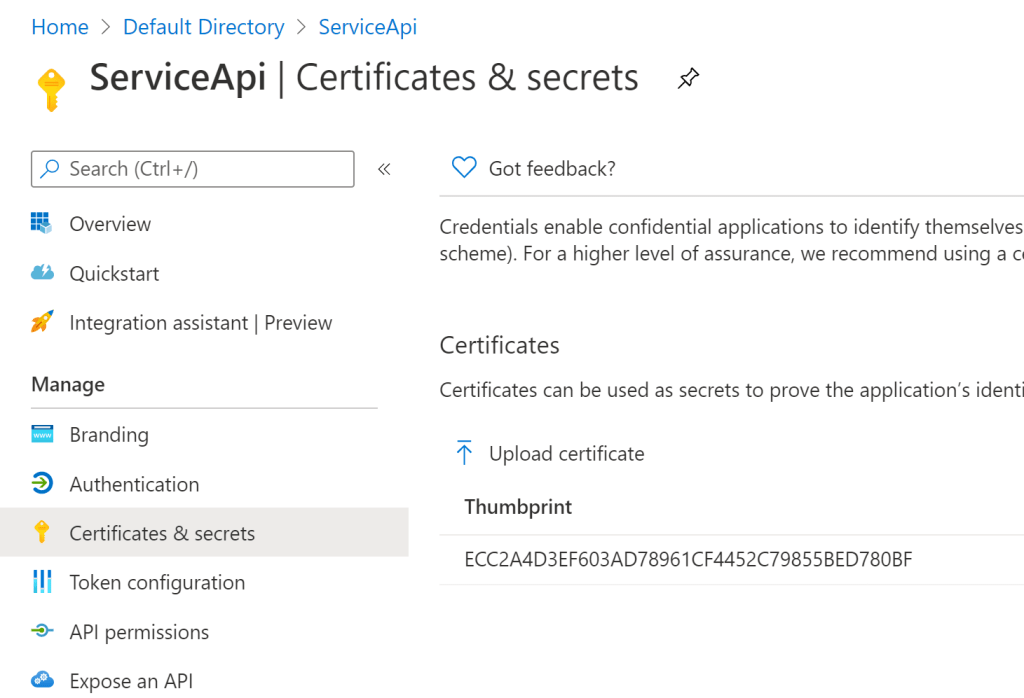Open the Expose an API section

click(130, 680)
